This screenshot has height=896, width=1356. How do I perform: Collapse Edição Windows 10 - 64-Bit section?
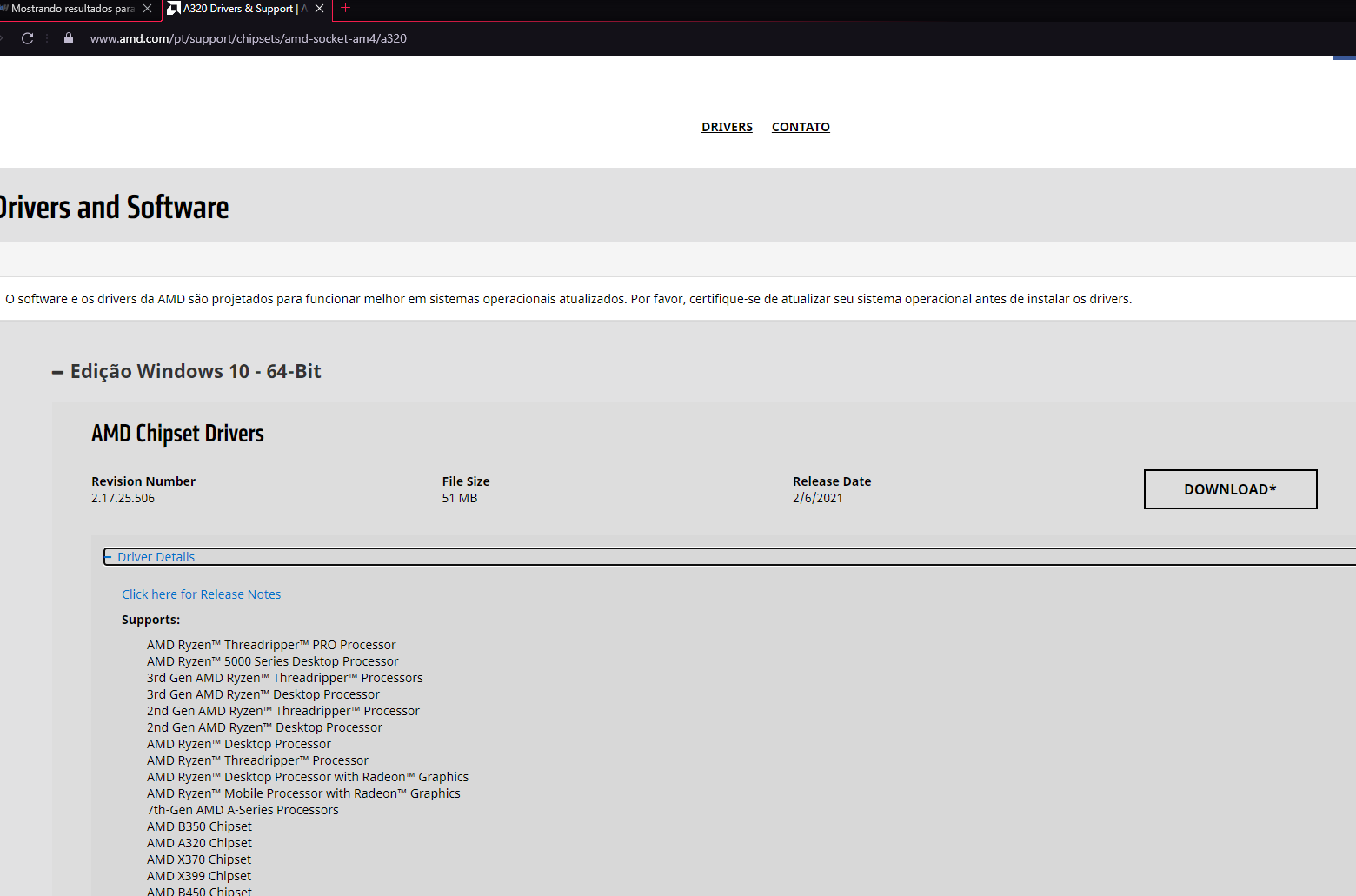tap(187, 372)
